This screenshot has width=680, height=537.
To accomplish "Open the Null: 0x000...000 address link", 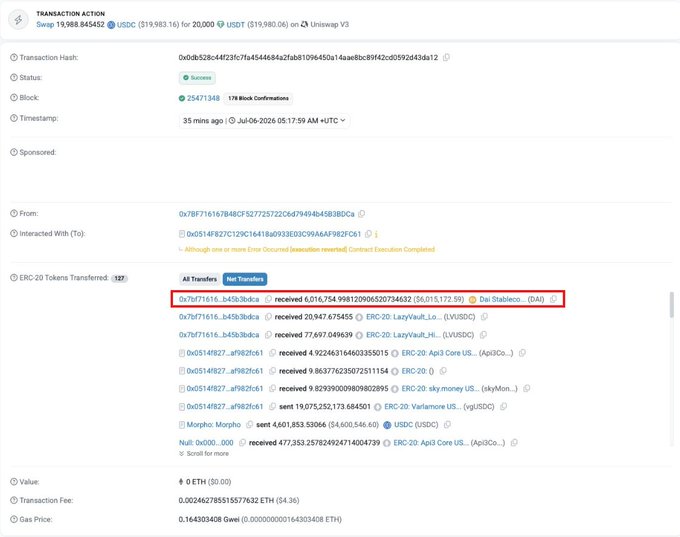I will [206, 443].
